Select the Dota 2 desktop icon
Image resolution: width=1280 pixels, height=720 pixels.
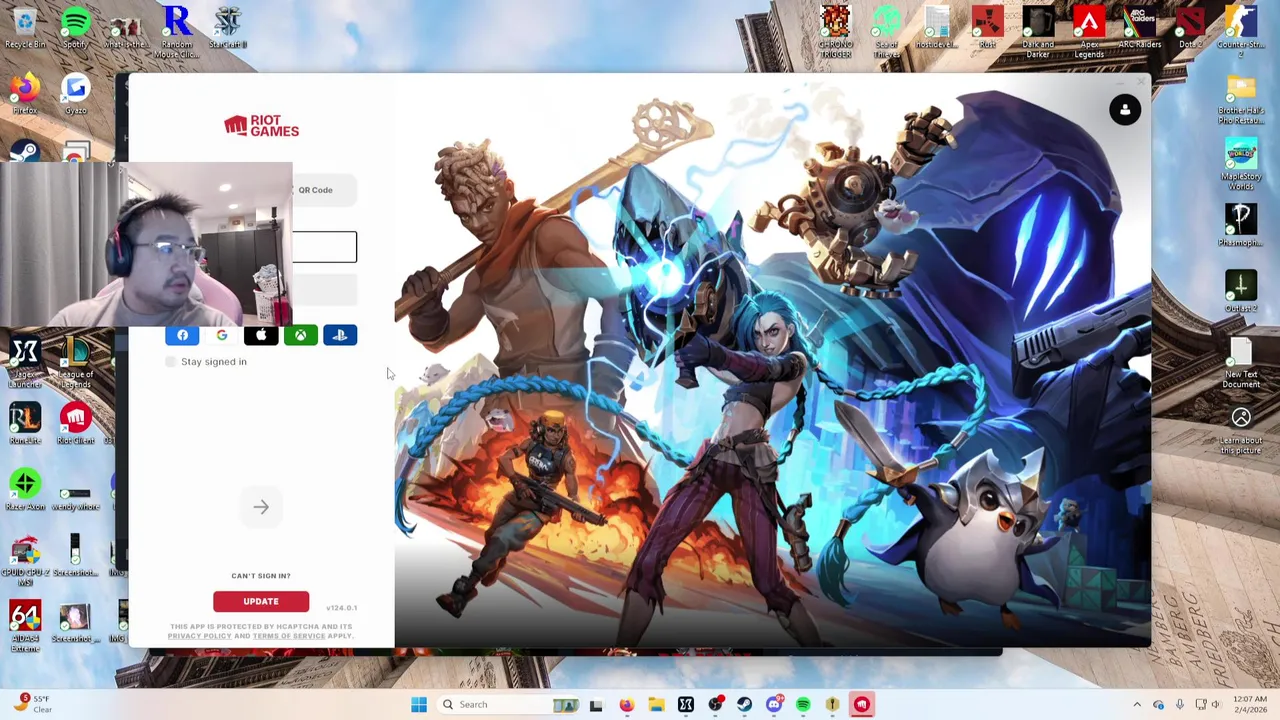pos(1190,28)
